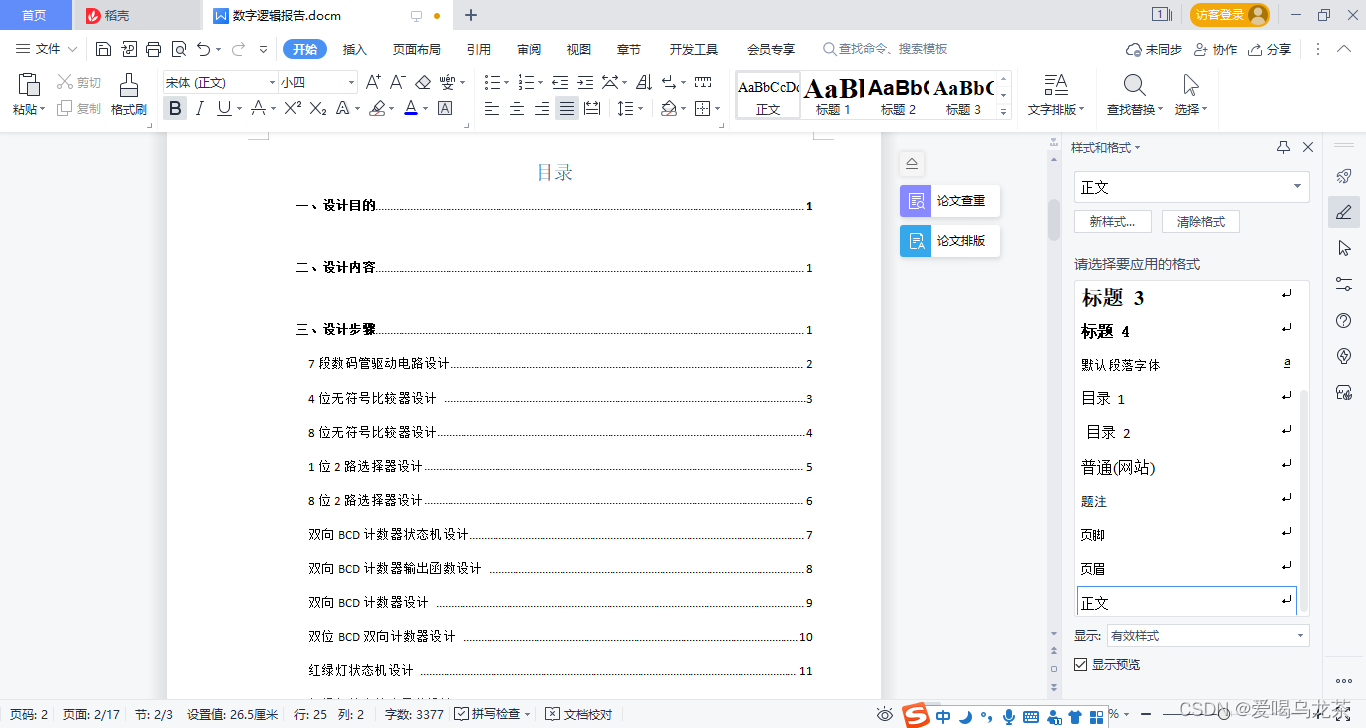Click the Sort (A-Z arrow) icon
This screenshot has height=728, width=1366.
[x=644, y=82]
